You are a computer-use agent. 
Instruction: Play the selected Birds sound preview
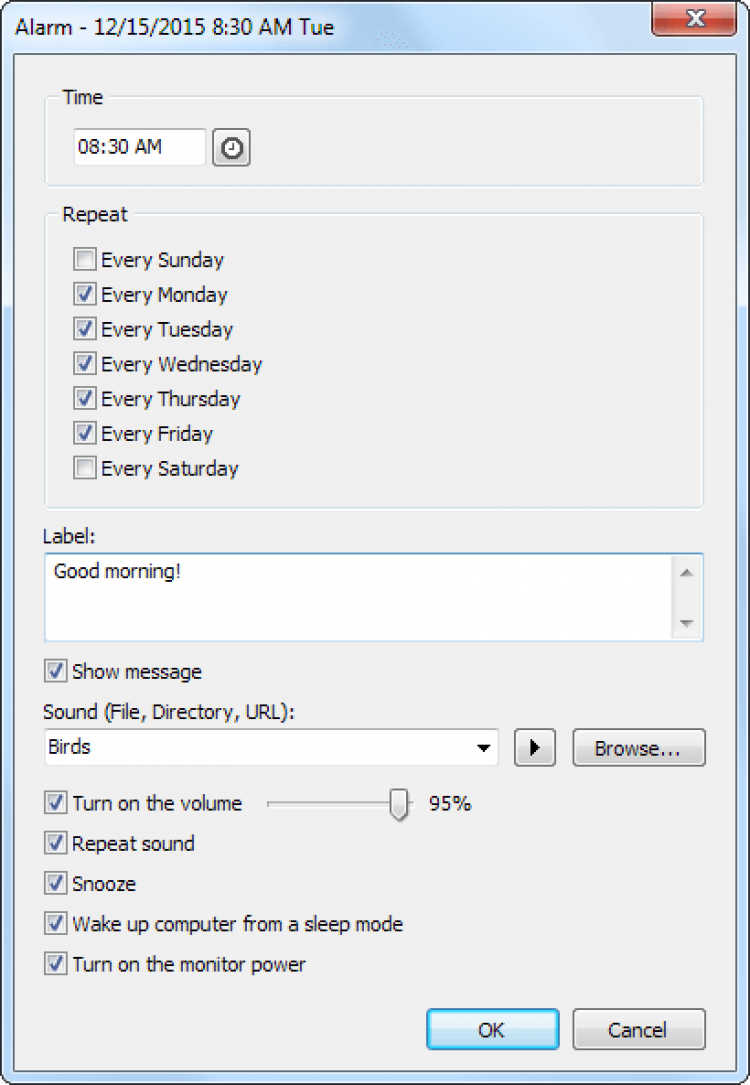pyautogui.click(x=534, y=748)
